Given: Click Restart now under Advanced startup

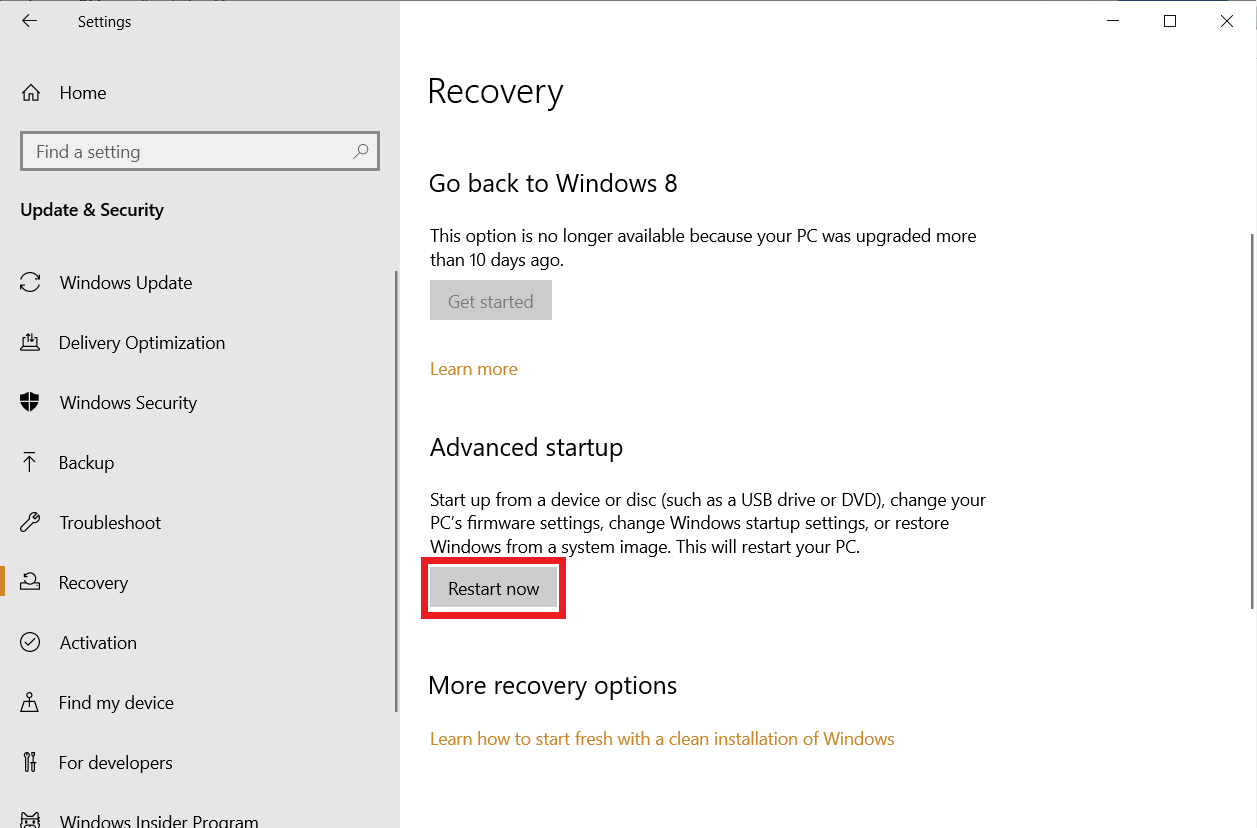Looking at the screenshot, I should point(493,588).
